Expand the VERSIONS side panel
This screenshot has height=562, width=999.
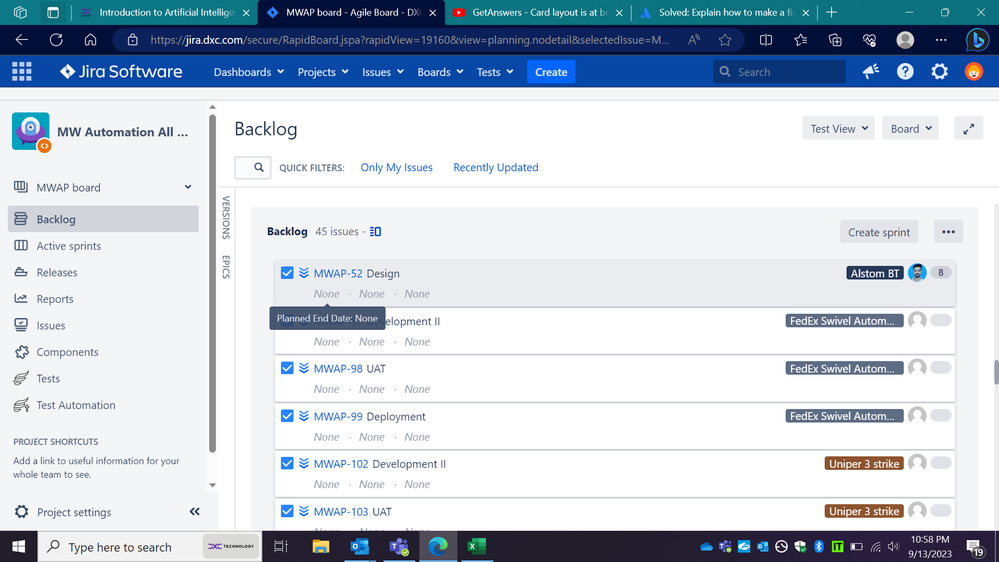(x=226, y=217)
